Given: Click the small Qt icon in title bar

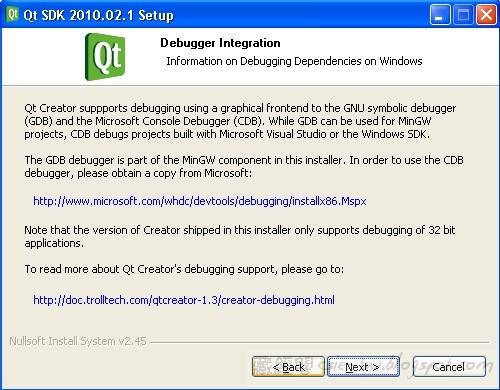Looking at the screenshot, I should pyautogui.click(x=13, y=14).
